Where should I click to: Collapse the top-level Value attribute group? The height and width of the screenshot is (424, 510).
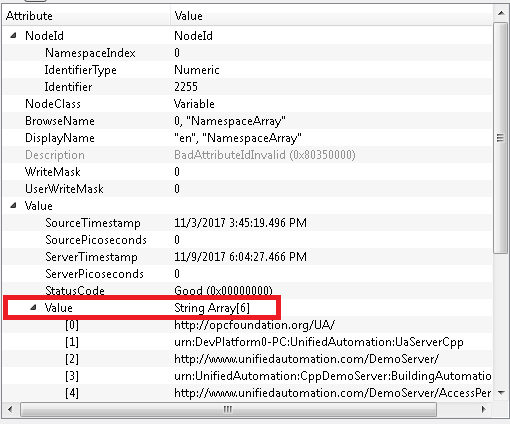click(x=13, y=205)
